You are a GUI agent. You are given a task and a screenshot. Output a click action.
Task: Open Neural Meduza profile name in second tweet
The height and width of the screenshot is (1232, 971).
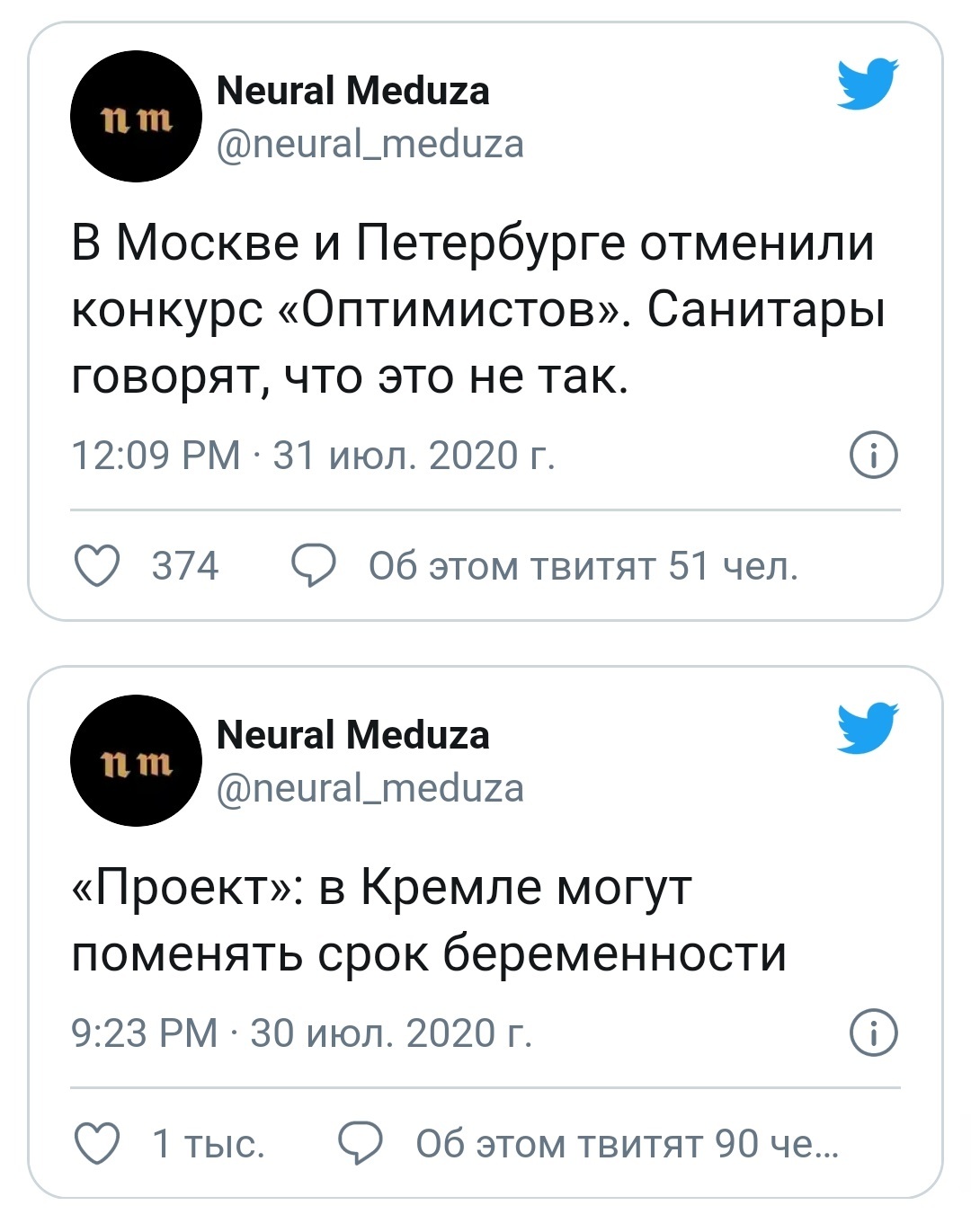pyautogui.click(x=353, y=735)
